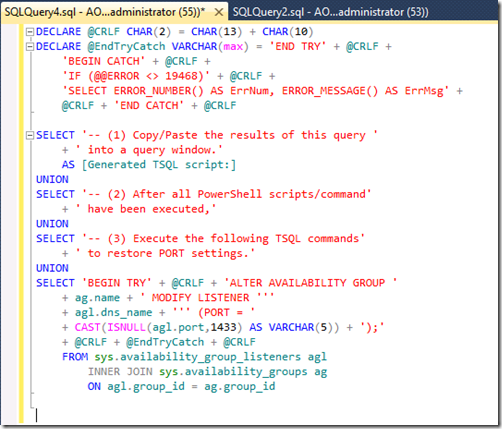
Task: Click the 'END CATCH' string literal
Action: point(149,106)
